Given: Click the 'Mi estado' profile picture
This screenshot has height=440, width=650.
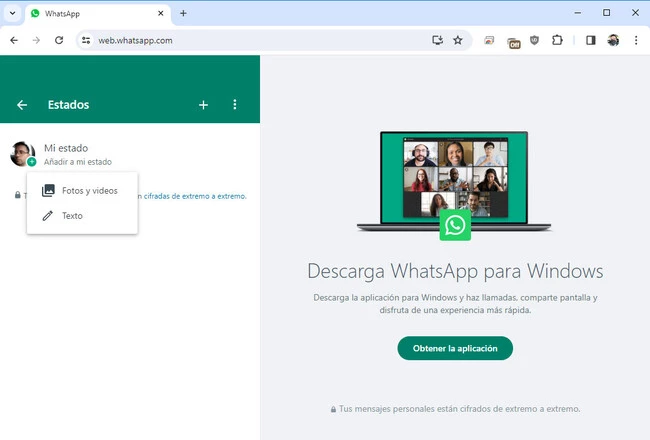Looking at the screenshot, I should 22,154.
